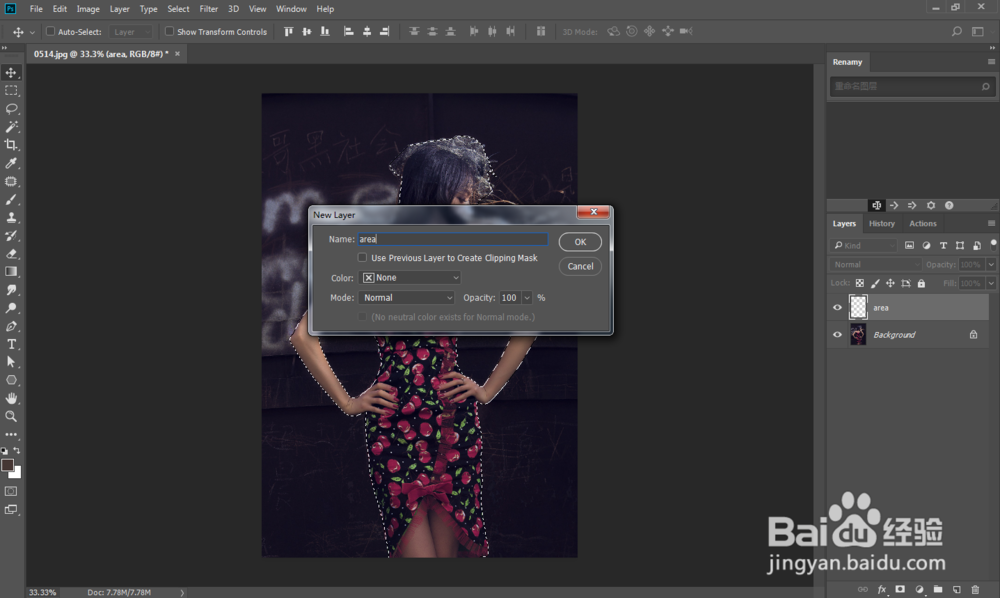Select the Magic Wand tool
Screen dimensions: 1000x598
pos(11,127)
